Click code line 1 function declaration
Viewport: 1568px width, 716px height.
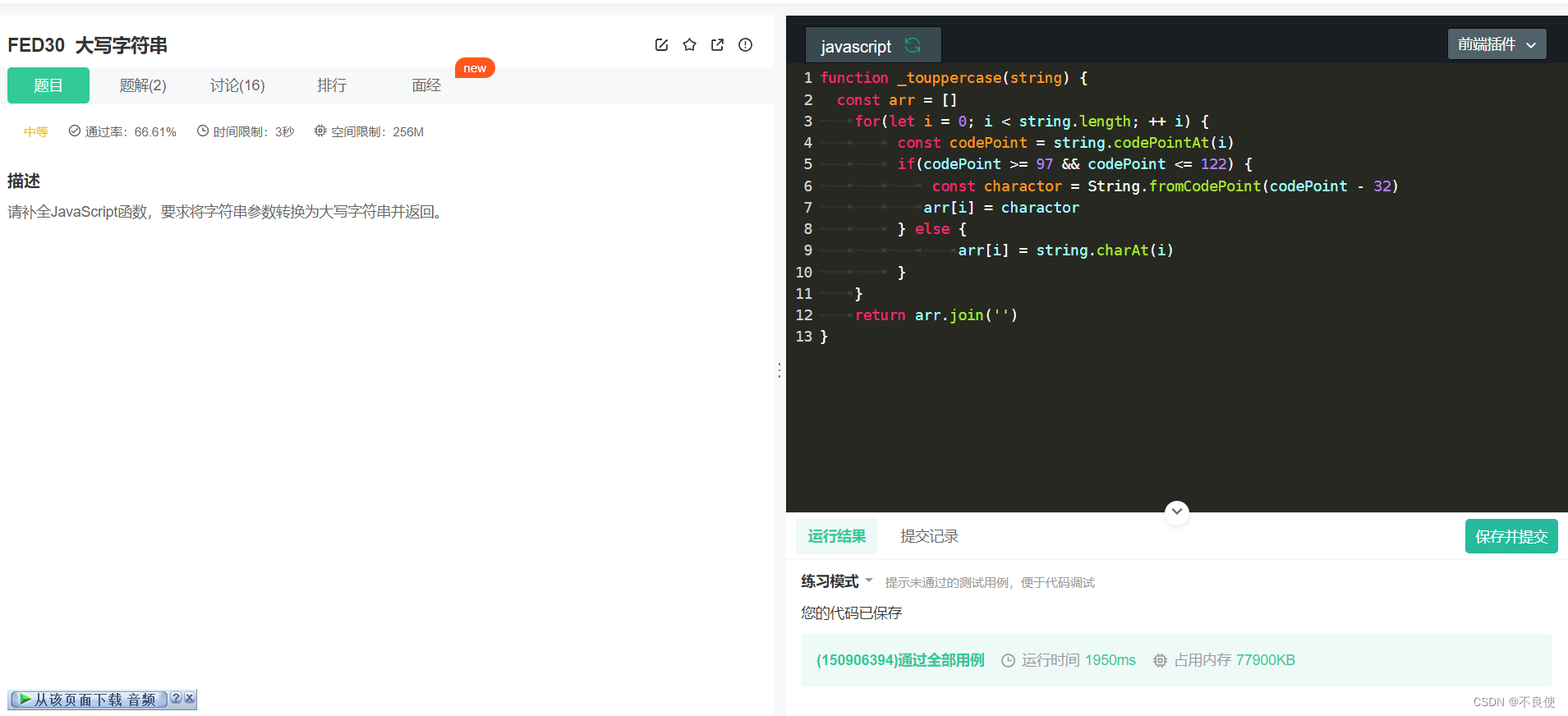click(x=954, y=78)
